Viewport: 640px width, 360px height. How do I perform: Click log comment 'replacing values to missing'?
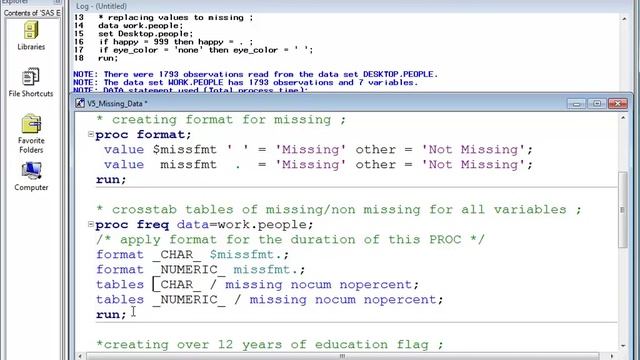(176, 18)
